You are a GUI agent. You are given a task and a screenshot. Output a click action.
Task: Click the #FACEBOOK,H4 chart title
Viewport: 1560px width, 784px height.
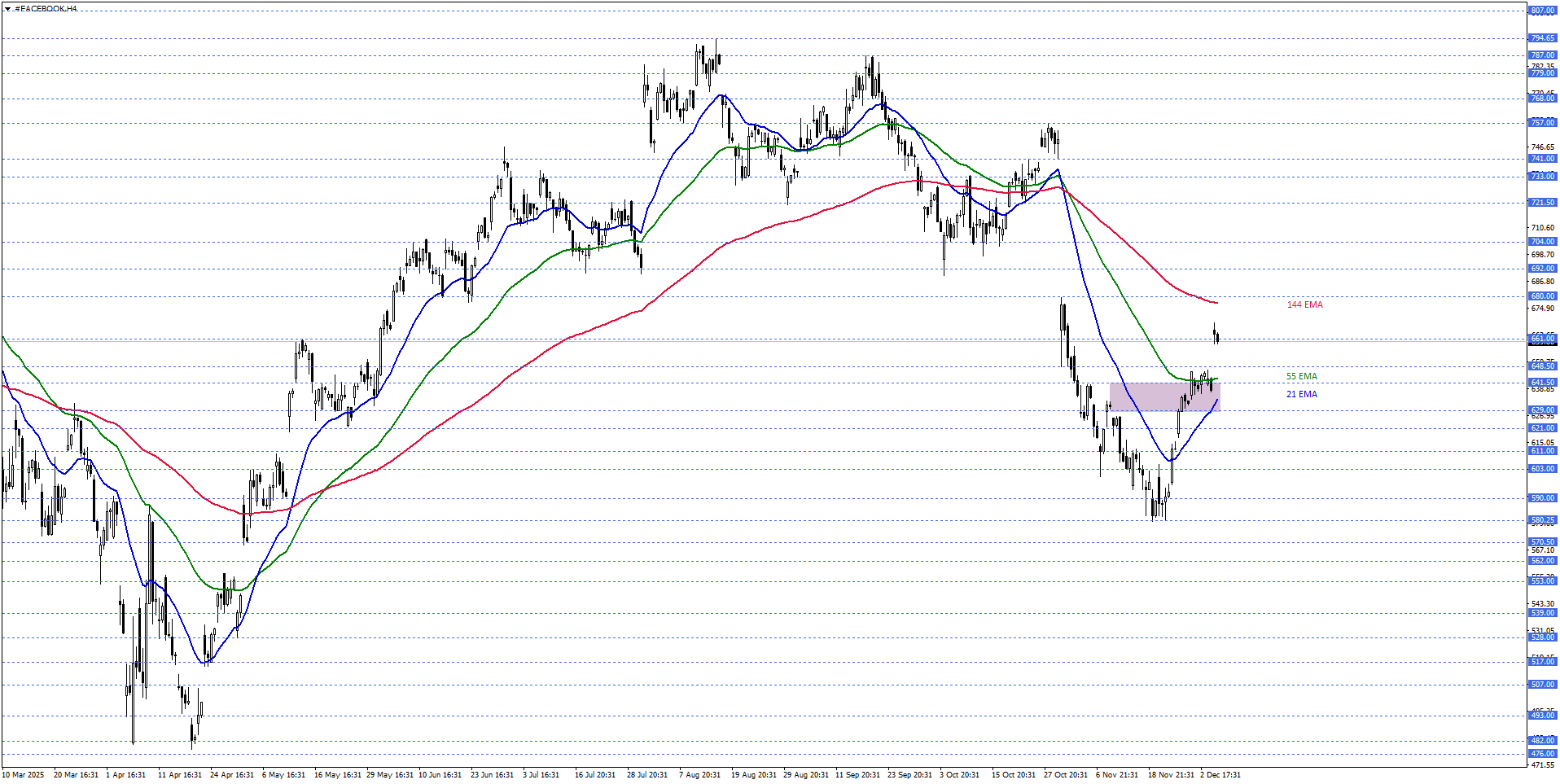click(46, 9)
